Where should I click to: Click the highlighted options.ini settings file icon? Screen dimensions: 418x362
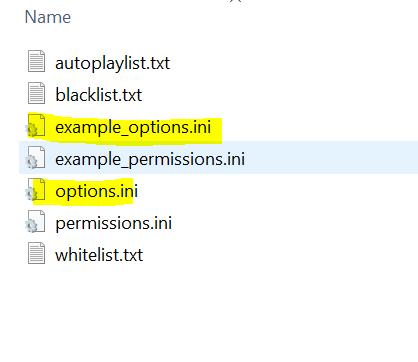(x=35, y=190)
